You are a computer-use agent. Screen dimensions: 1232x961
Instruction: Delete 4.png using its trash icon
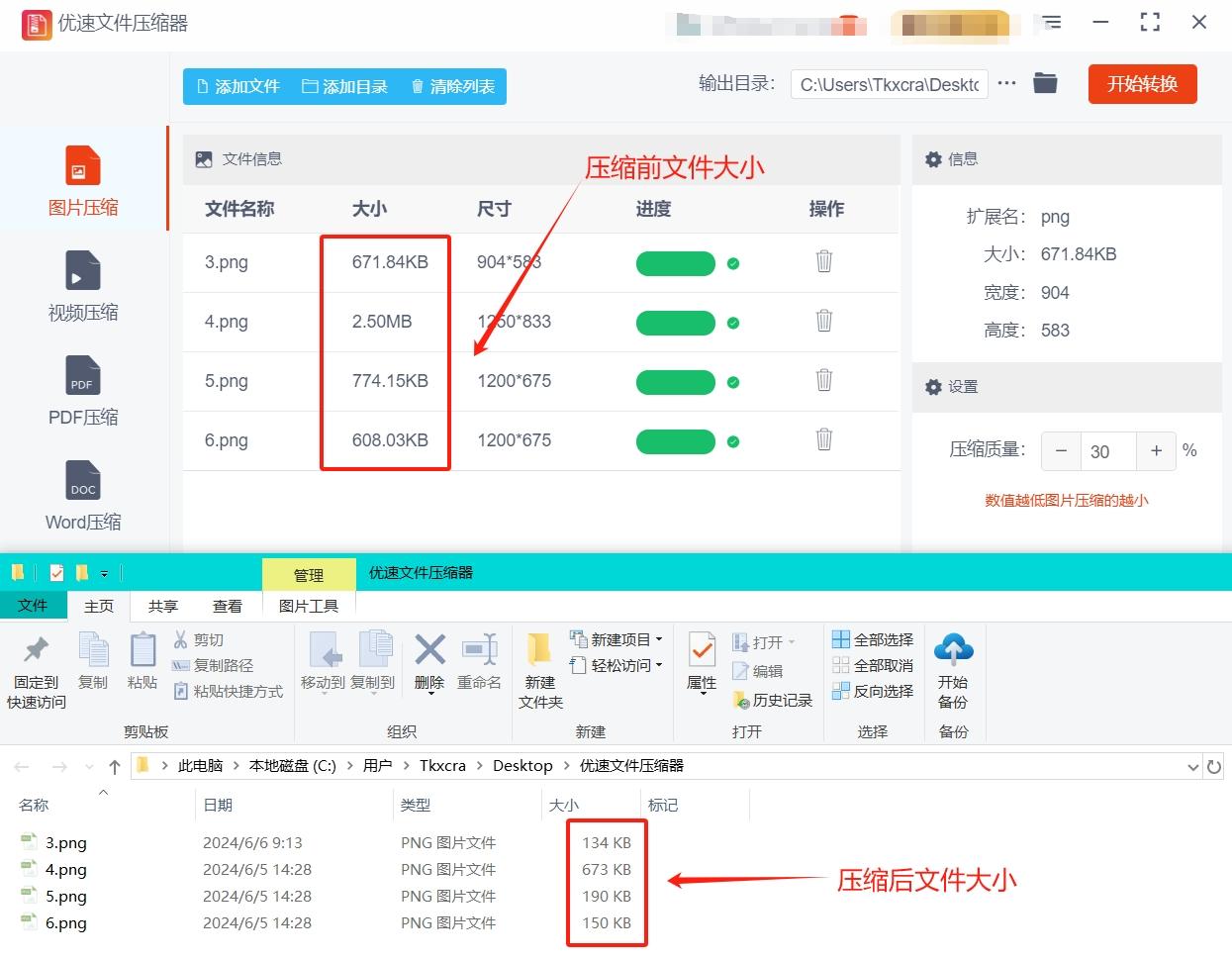pyautogui.click(x=824, y=322)
